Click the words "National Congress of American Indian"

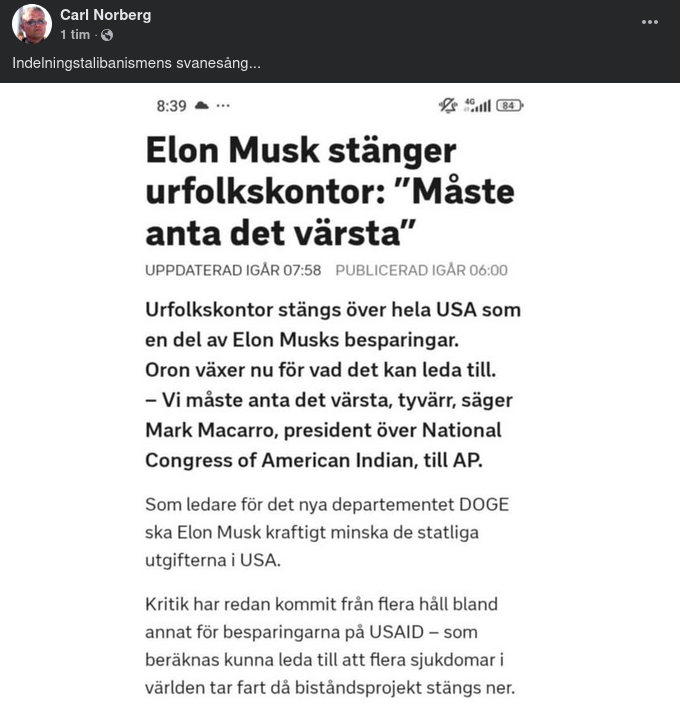(x=323, y=445)
